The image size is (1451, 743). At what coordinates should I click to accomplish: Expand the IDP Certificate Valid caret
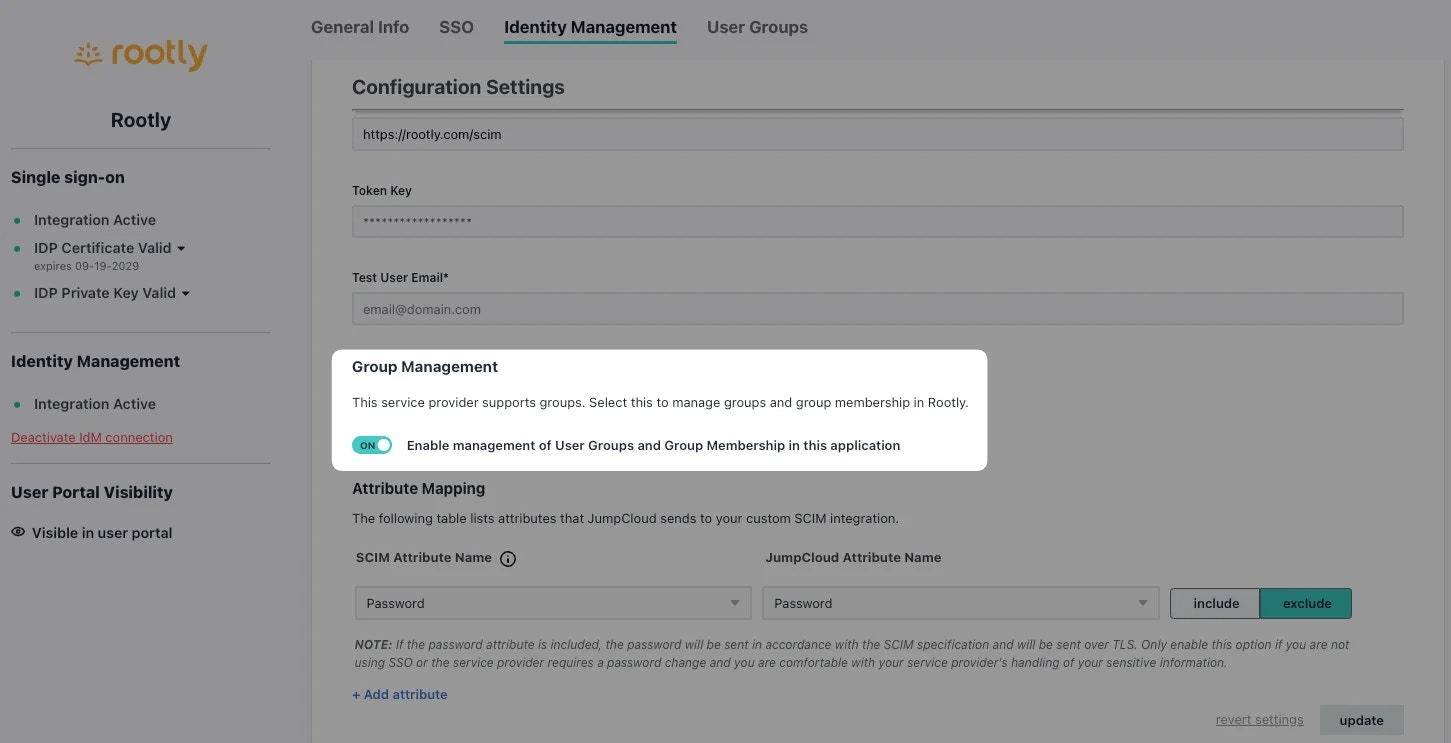click(181, 248)
